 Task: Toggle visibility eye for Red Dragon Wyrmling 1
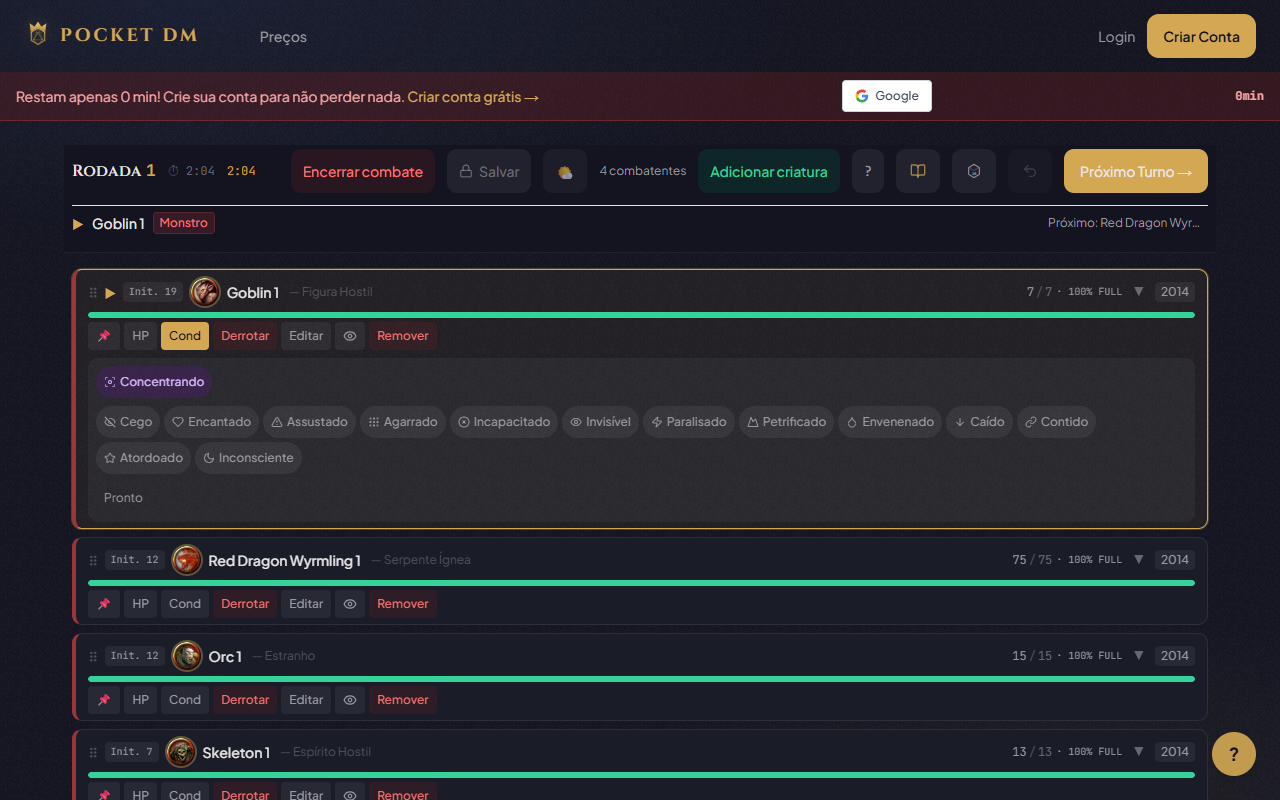click(x=350, y=604)
